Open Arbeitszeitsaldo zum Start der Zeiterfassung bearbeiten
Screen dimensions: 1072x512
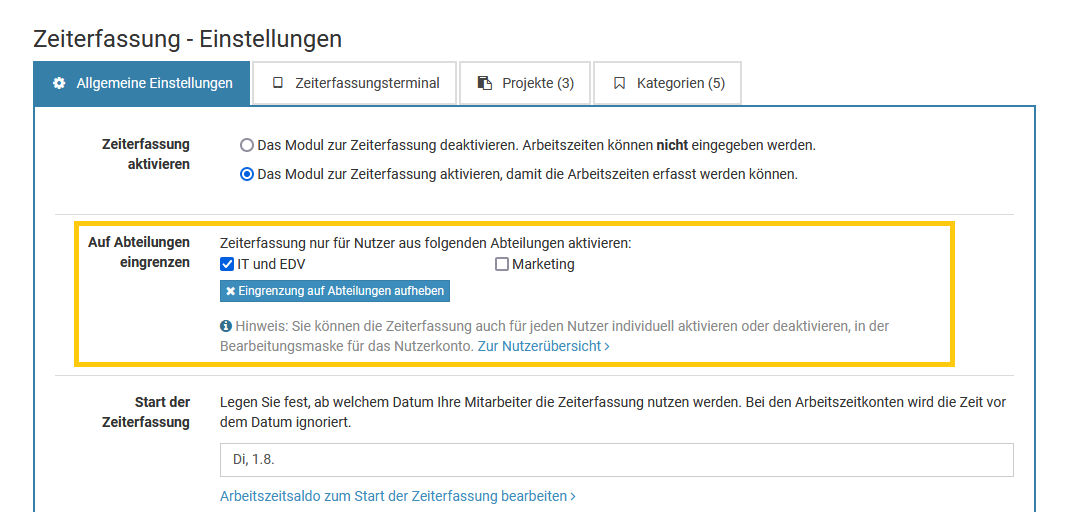393,496
